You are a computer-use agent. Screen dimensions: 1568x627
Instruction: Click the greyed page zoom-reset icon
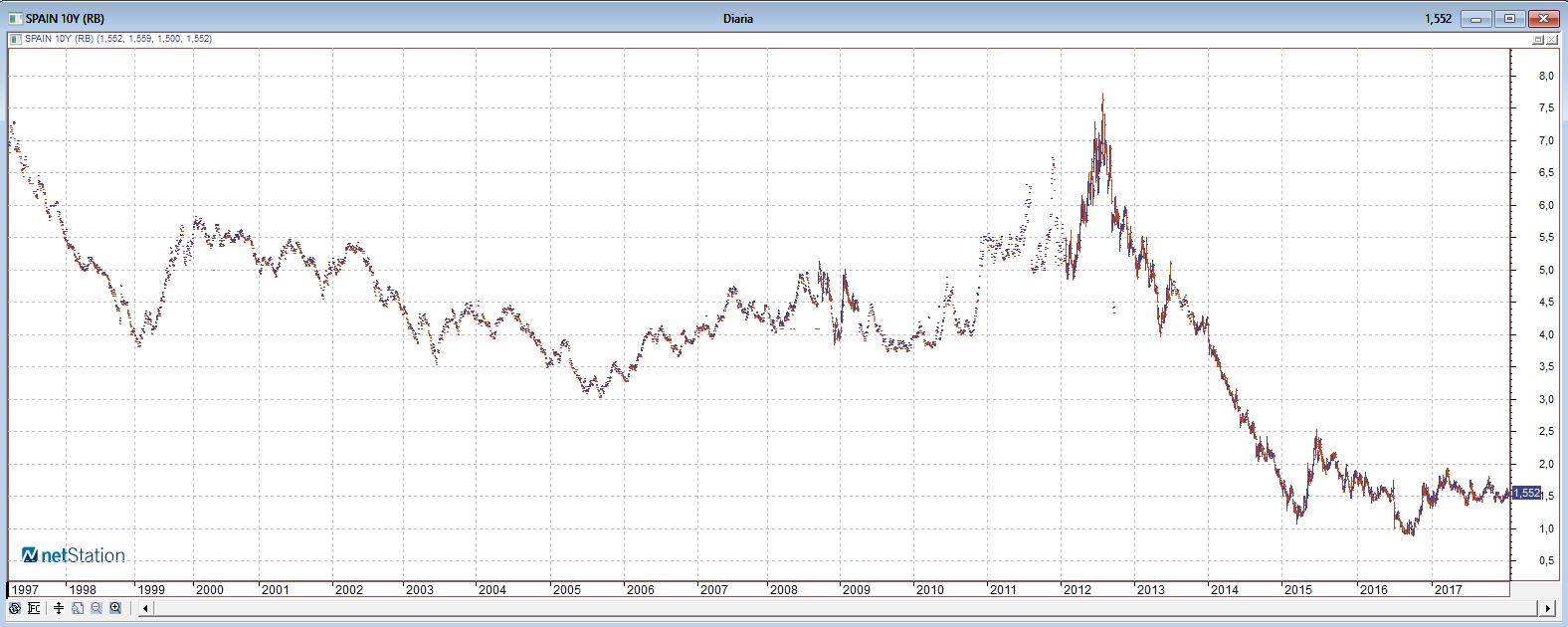pyautogui.click(x=78, y=608)
